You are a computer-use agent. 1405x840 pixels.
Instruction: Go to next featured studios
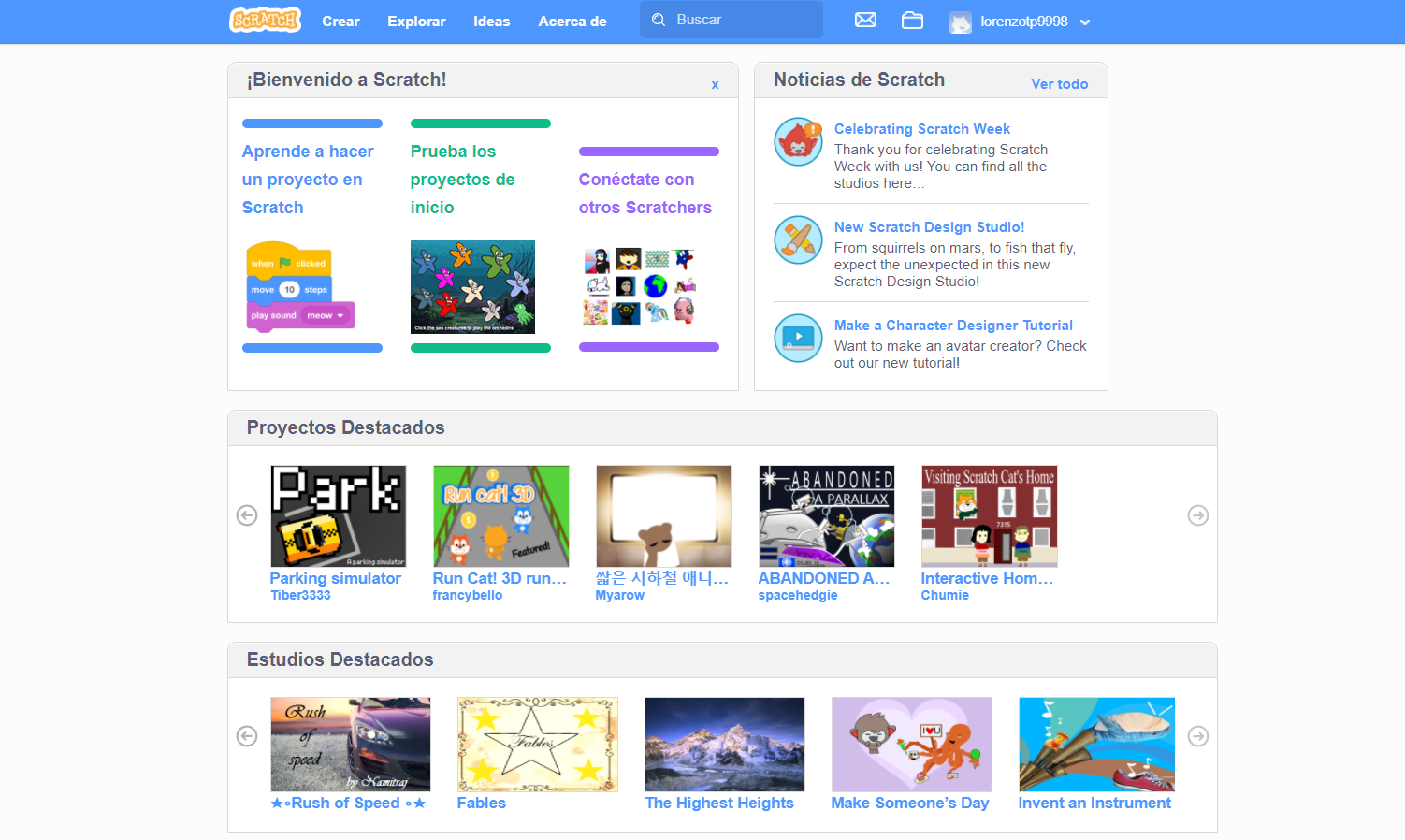click(x=1198, y=736)
